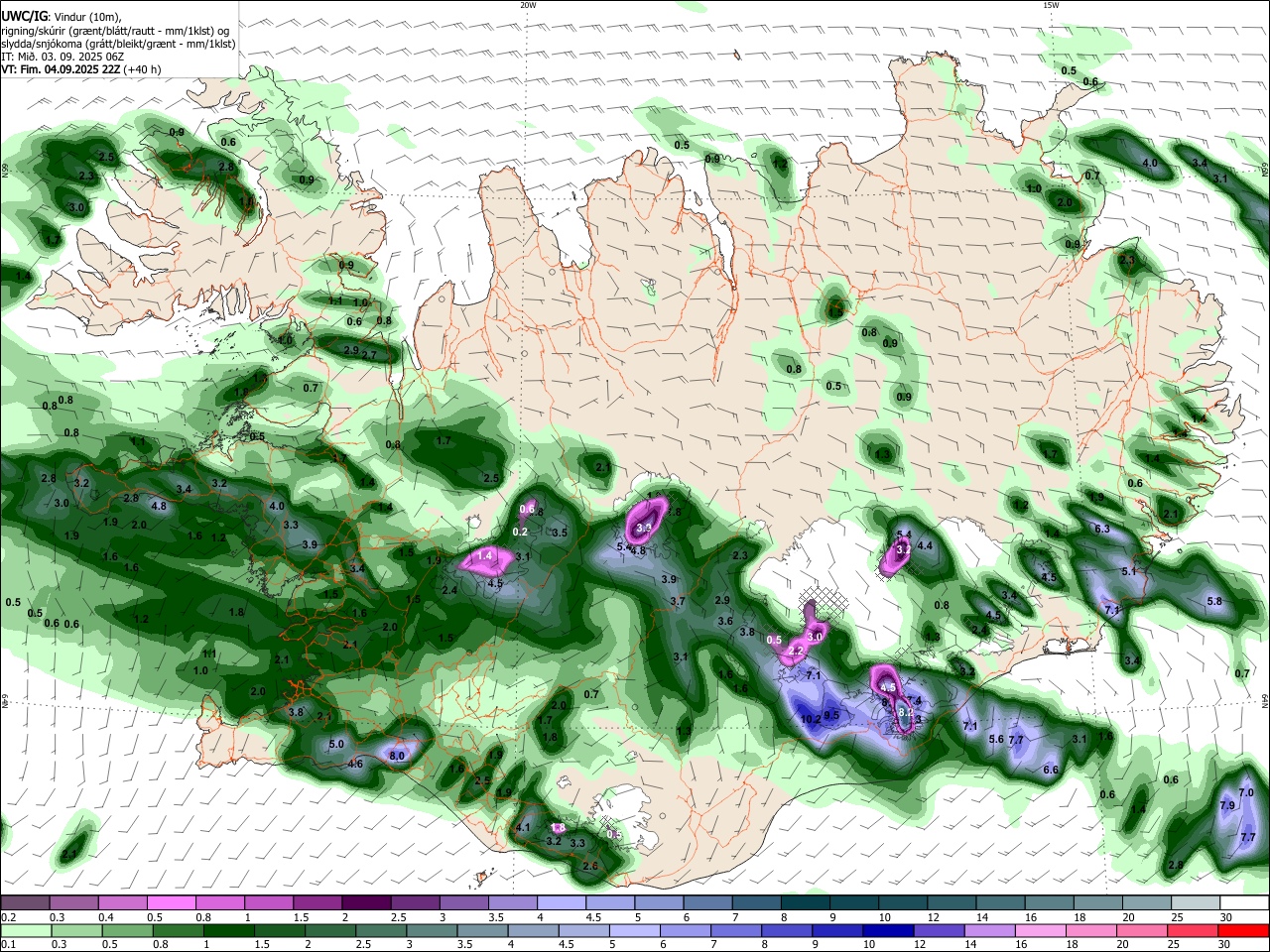The width and height of the screenshot is (1270, 952).
Task: Click the '6.3' value in the east
Action: [1102, 529]
